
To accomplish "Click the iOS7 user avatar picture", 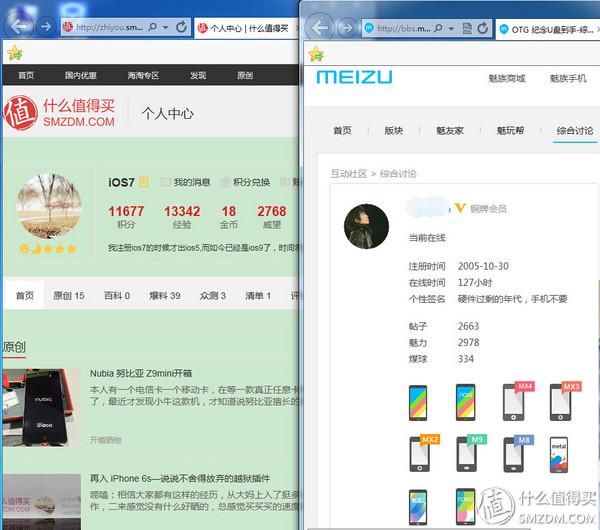I will [x=49, y=206].
